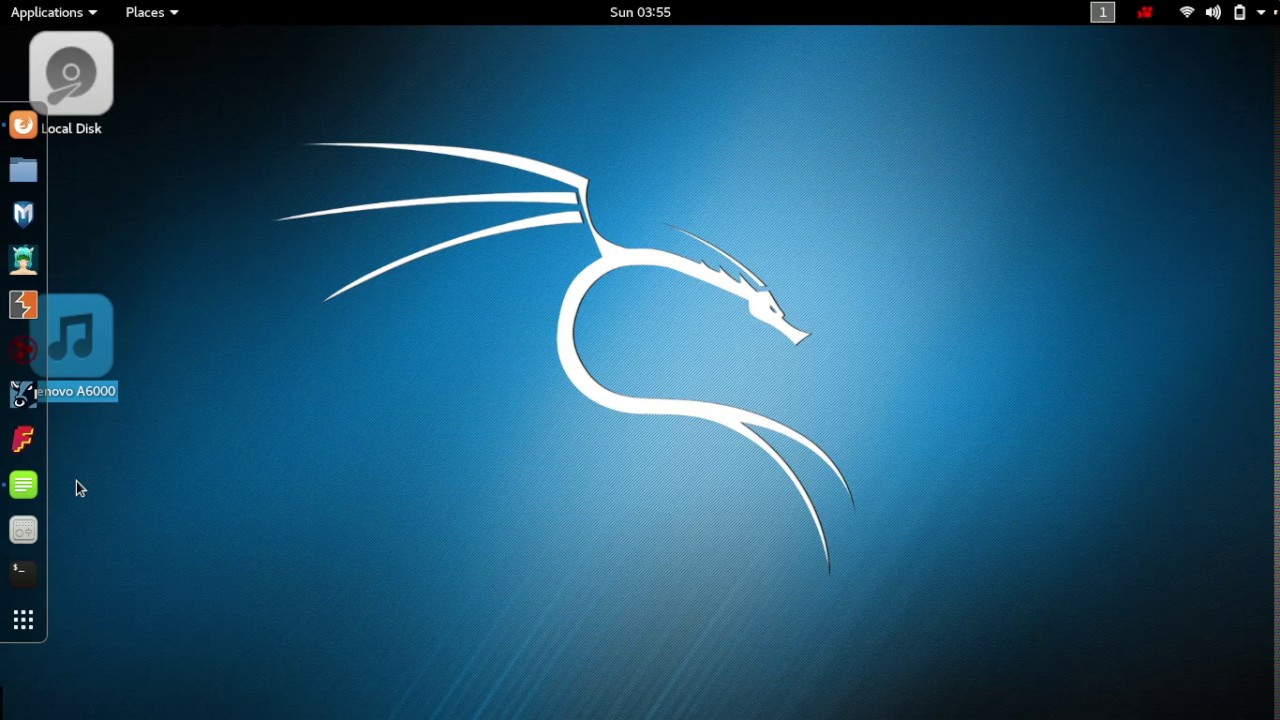1280x720 pixels.
Task: Select the Local Disk desktop icon
Action: [71, 84]
